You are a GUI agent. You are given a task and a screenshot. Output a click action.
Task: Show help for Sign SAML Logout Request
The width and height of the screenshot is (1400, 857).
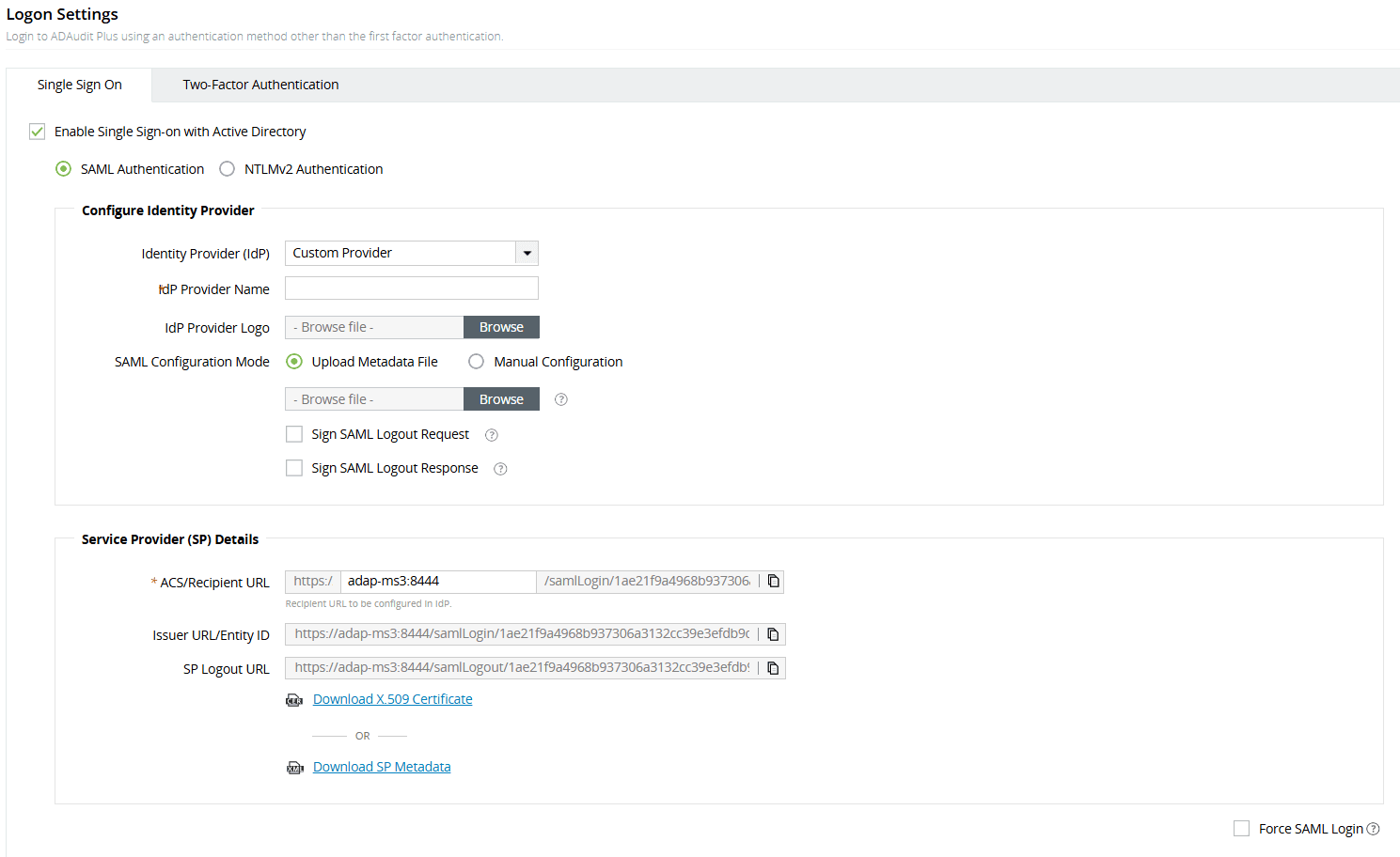point(492,435)
